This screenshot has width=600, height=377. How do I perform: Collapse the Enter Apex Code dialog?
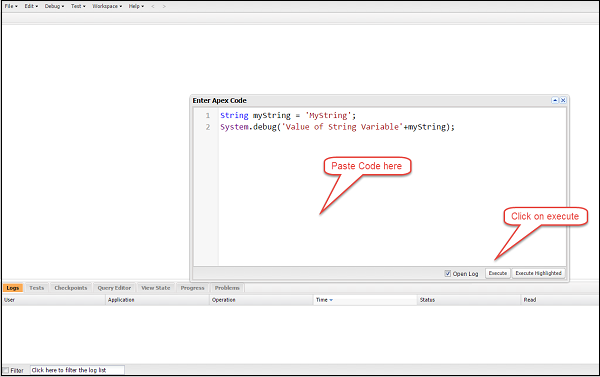(x=555, y=100)
